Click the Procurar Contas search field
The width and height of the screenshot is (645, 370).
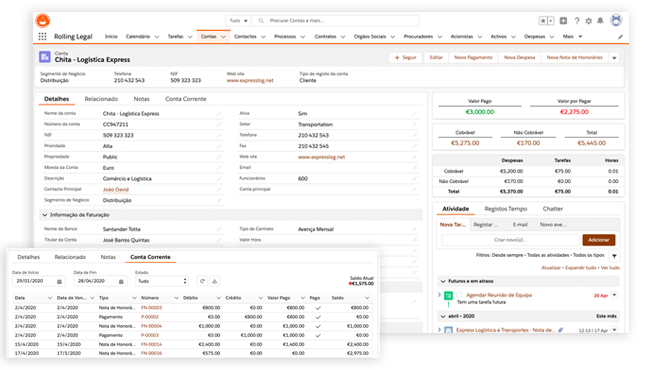(336, 21)
